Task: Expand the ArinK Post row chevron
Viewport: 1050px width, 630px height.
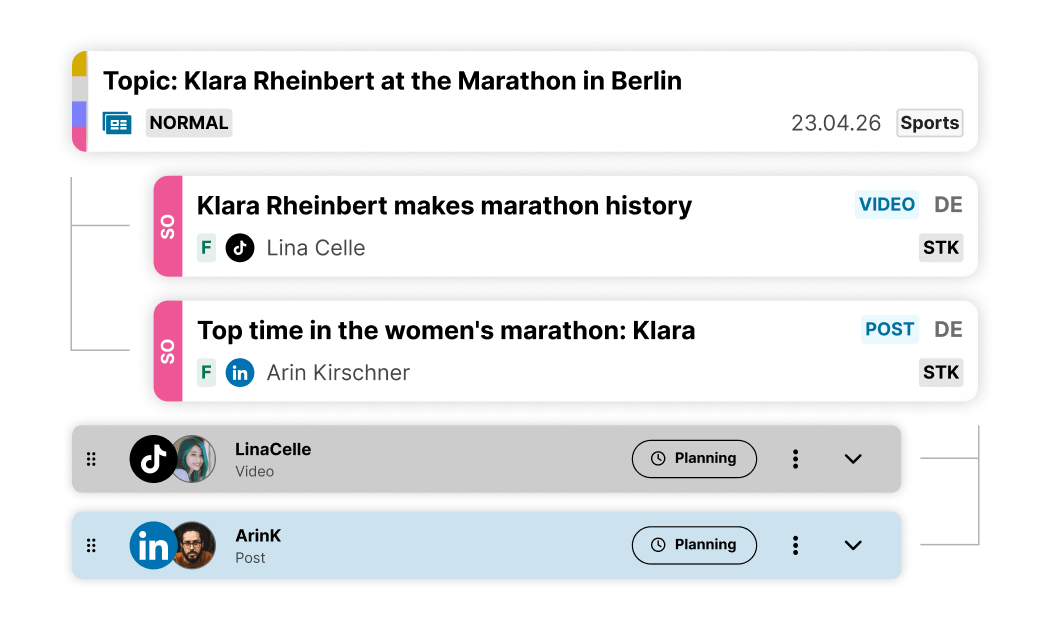Action: [853, 546]
